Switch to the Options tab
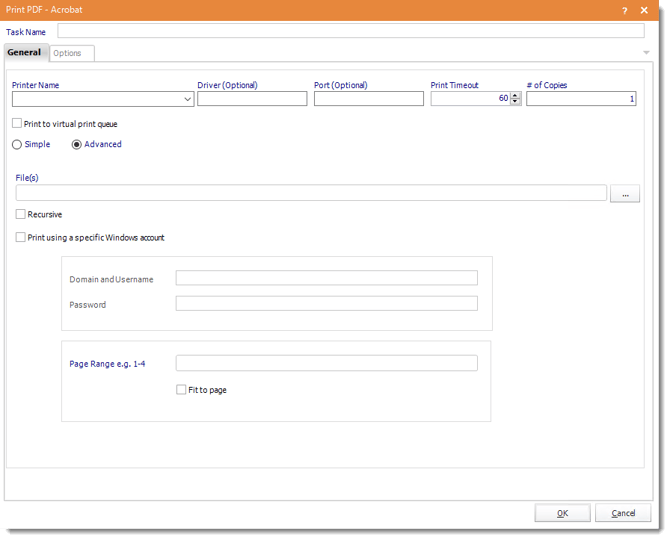Viewport: 670px width, 540px height. point(68,53)
